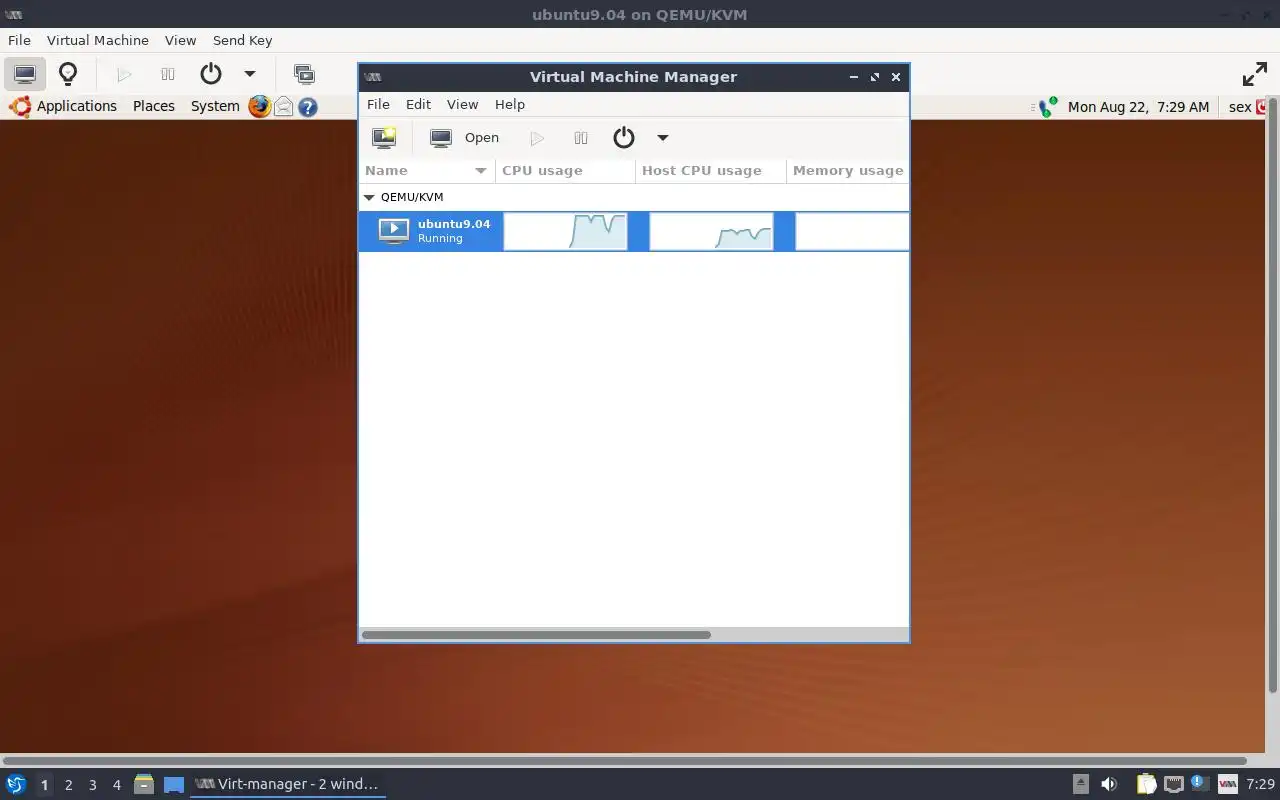
Task: Open the Virtual Machine menu
Action: click(x=98, y=40)
